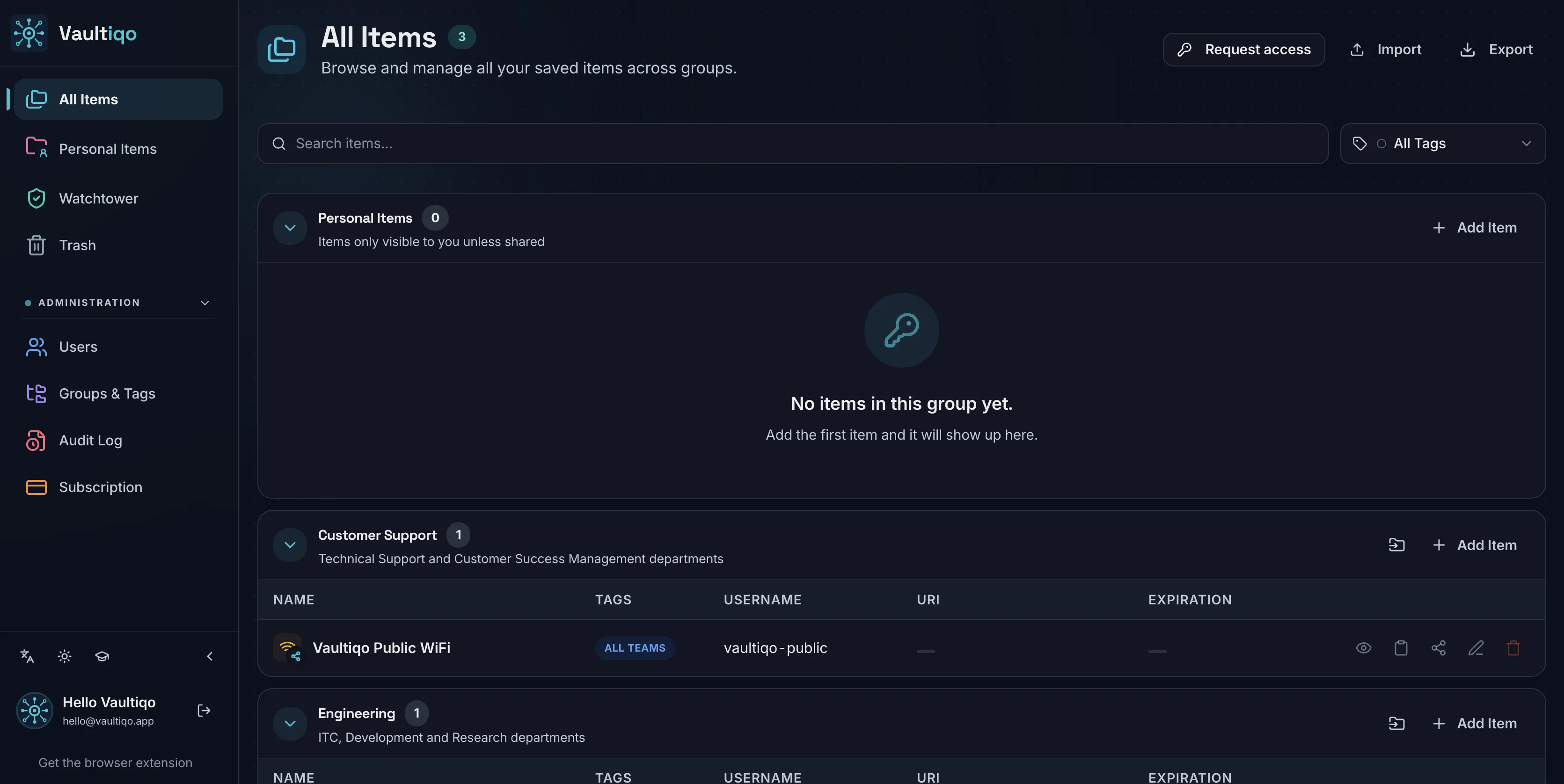
Task: Collapse the Customer Support group
Action: pos(290,545)
